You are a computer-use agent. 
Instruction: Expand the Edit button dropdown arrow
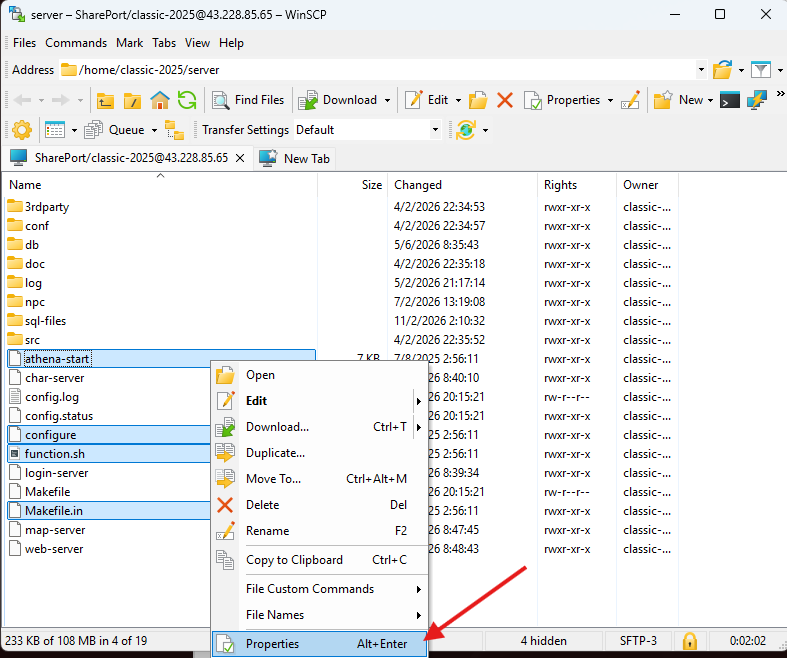pos(458,100)
